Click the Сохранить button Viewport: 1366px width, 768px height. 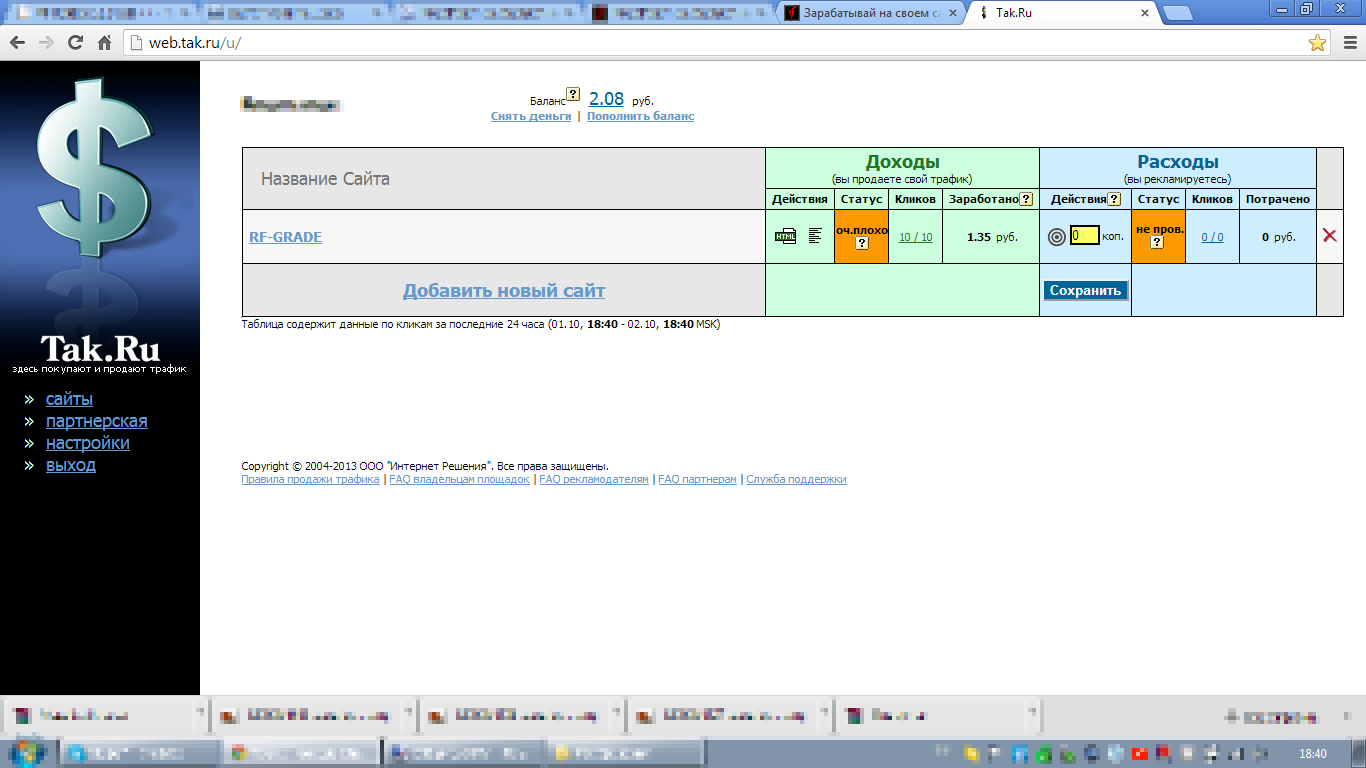coord(1086,290)
